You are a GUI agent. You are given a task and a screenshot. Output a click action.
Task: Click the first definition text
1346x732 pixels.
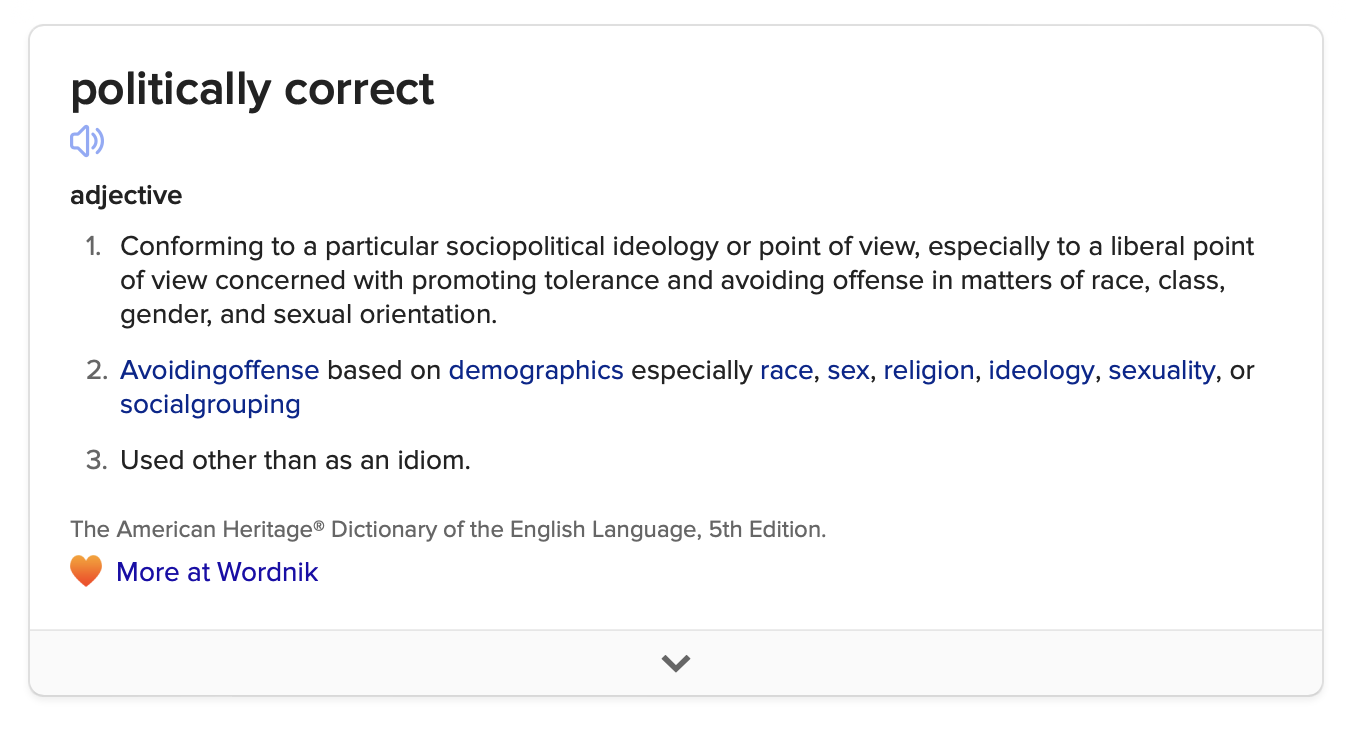(687, 280)
